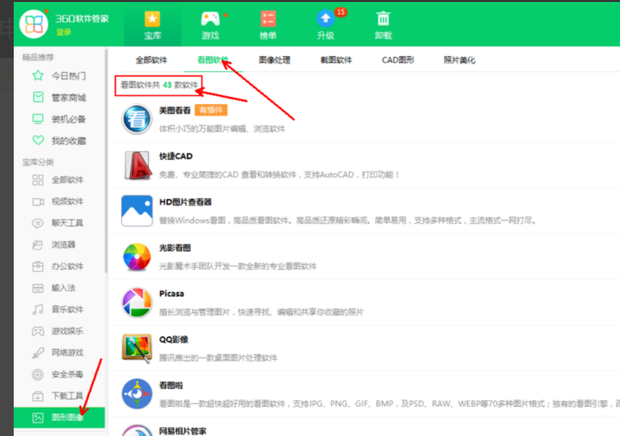Image resolution: width=620 pixels, height=436 pixels.
Task: Open the HD图片查看器 title
Action: tap(185, 202)
